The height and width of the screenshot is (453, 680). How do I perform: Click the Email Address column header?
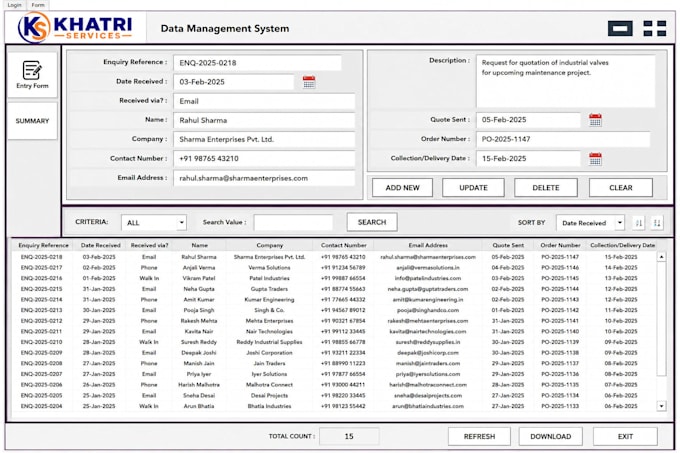(428, 245)
